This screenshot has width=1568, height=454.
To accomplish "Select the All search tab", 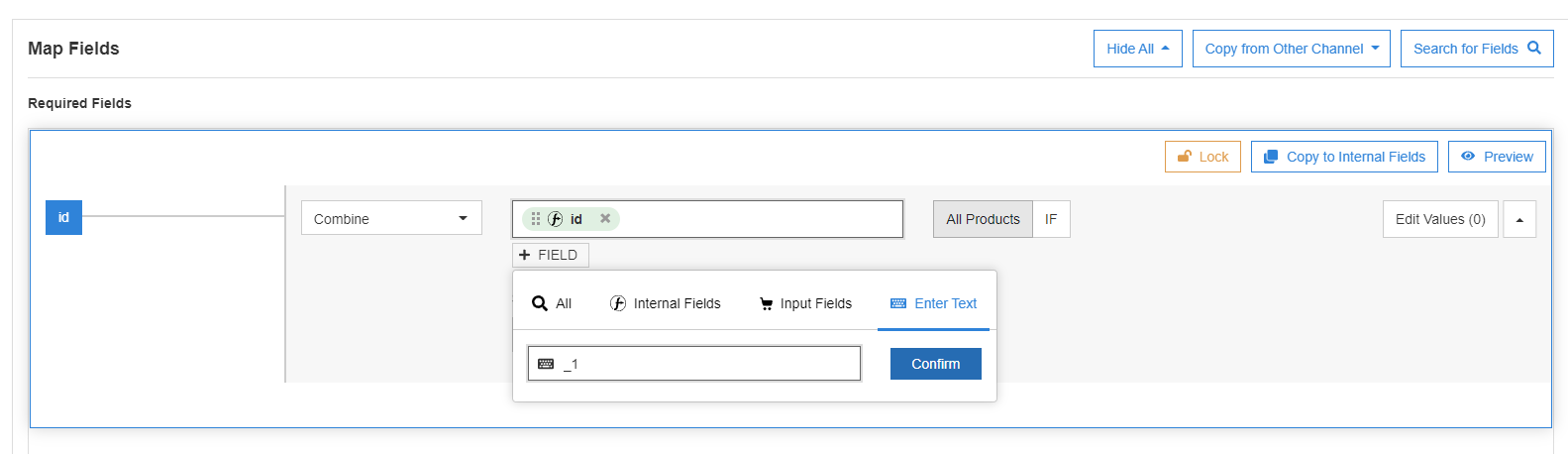I will [552, 303].
